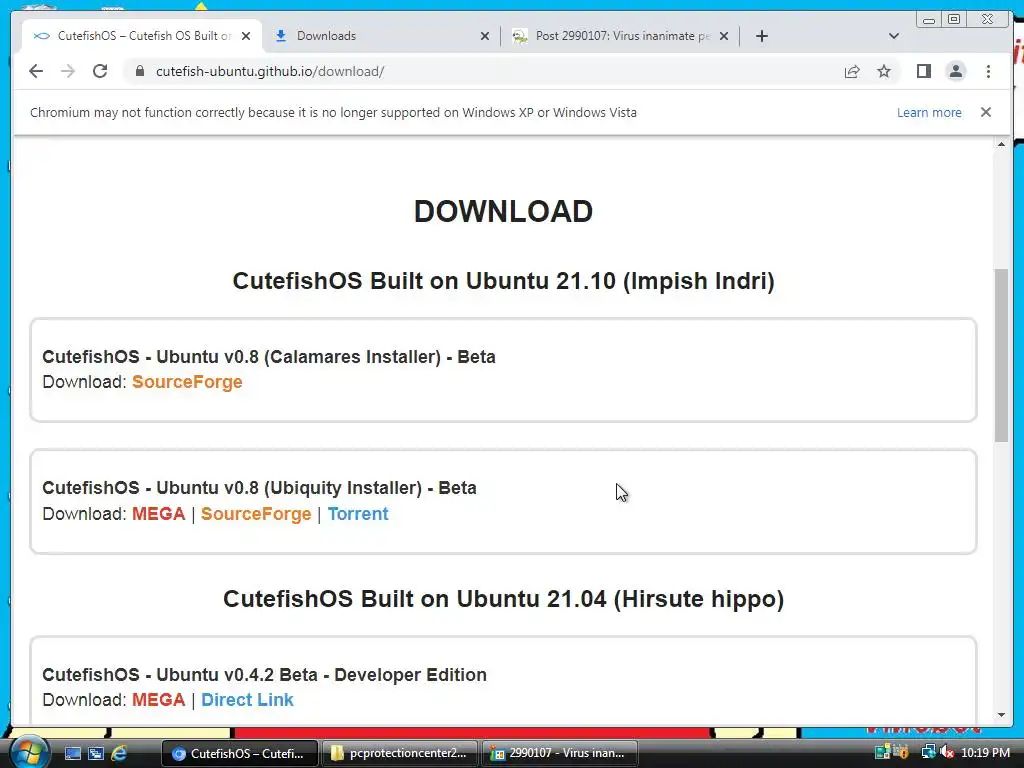Open the Windows Start orb
This screenshot has width=1024, height=768.
29,753
